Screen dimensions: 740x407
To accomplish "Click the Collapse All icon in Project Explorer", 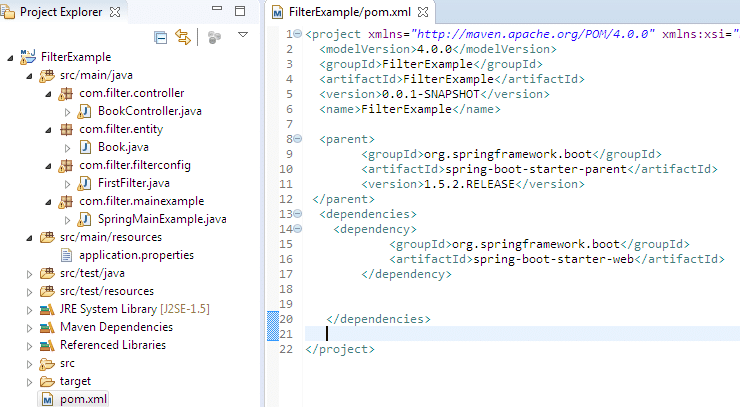I will 161,37.
